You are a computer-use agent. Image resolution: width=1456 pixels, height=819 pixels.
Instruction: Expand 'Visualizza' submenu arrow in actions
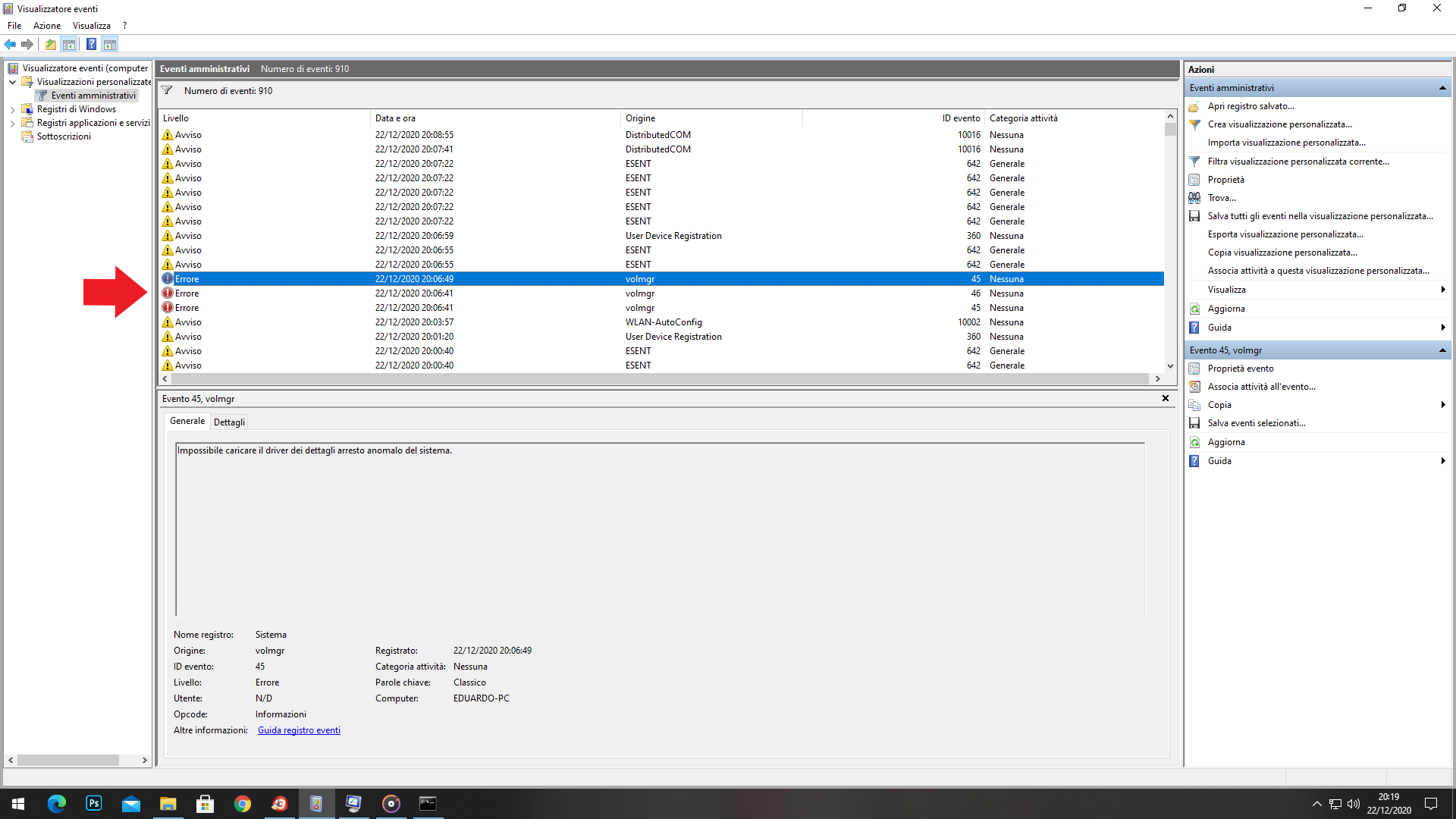point(1442,290)
